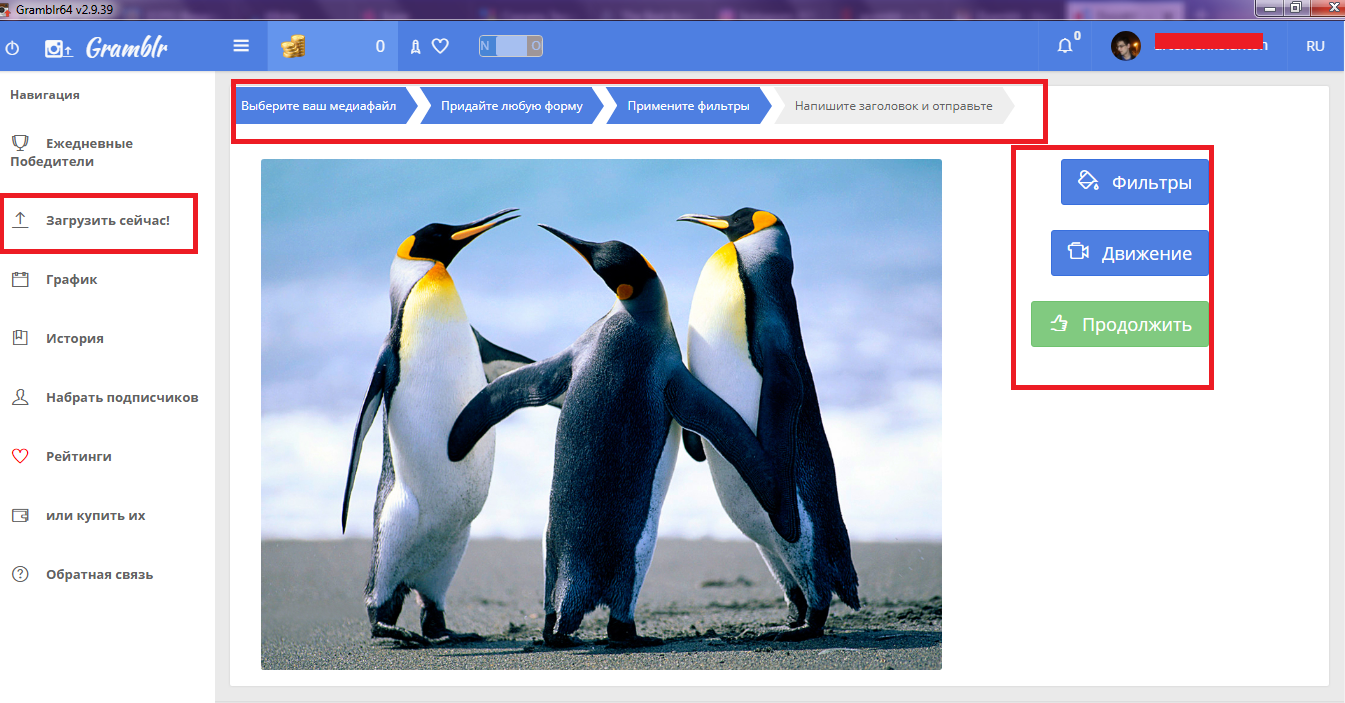Select the 'Придайте любую форму' step
The height and width of the screenshot is (703, 1345).
(509, 106)
